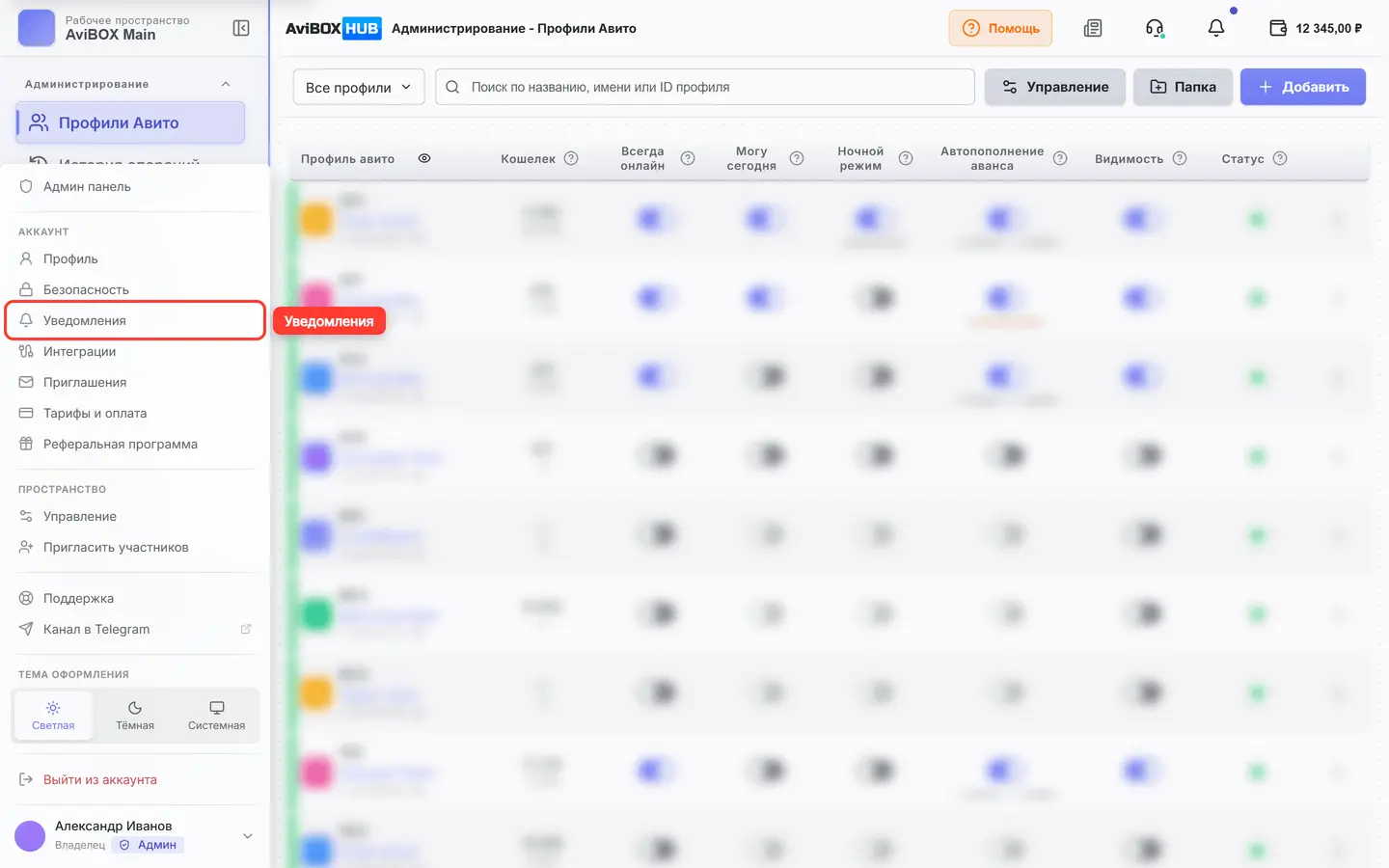
Task: Click the help icon next to Кошелек
Action: (x=571, y=158)
